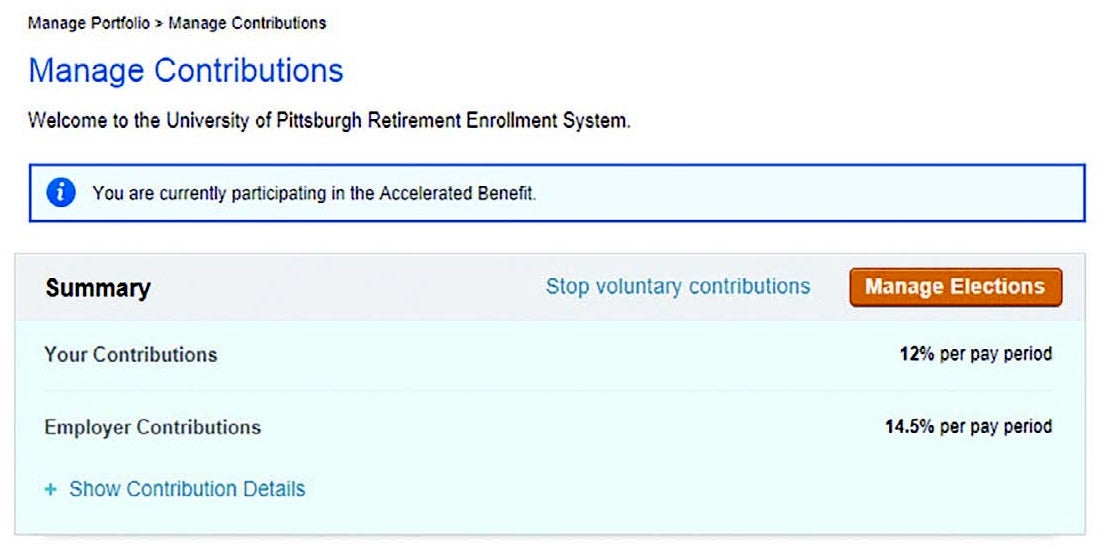Click the Summary panel heading

pos(98,289)
